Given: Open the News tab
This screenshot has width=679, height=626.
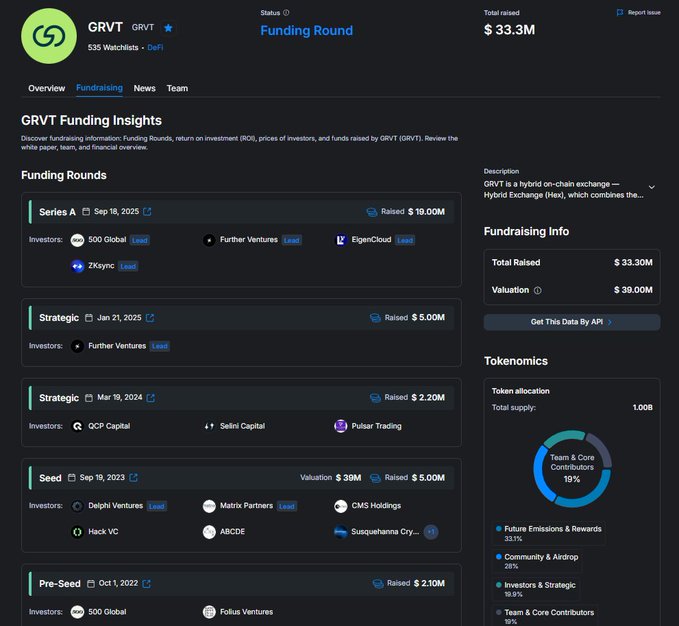Looking at the screenshot, I should pos(144,88).
